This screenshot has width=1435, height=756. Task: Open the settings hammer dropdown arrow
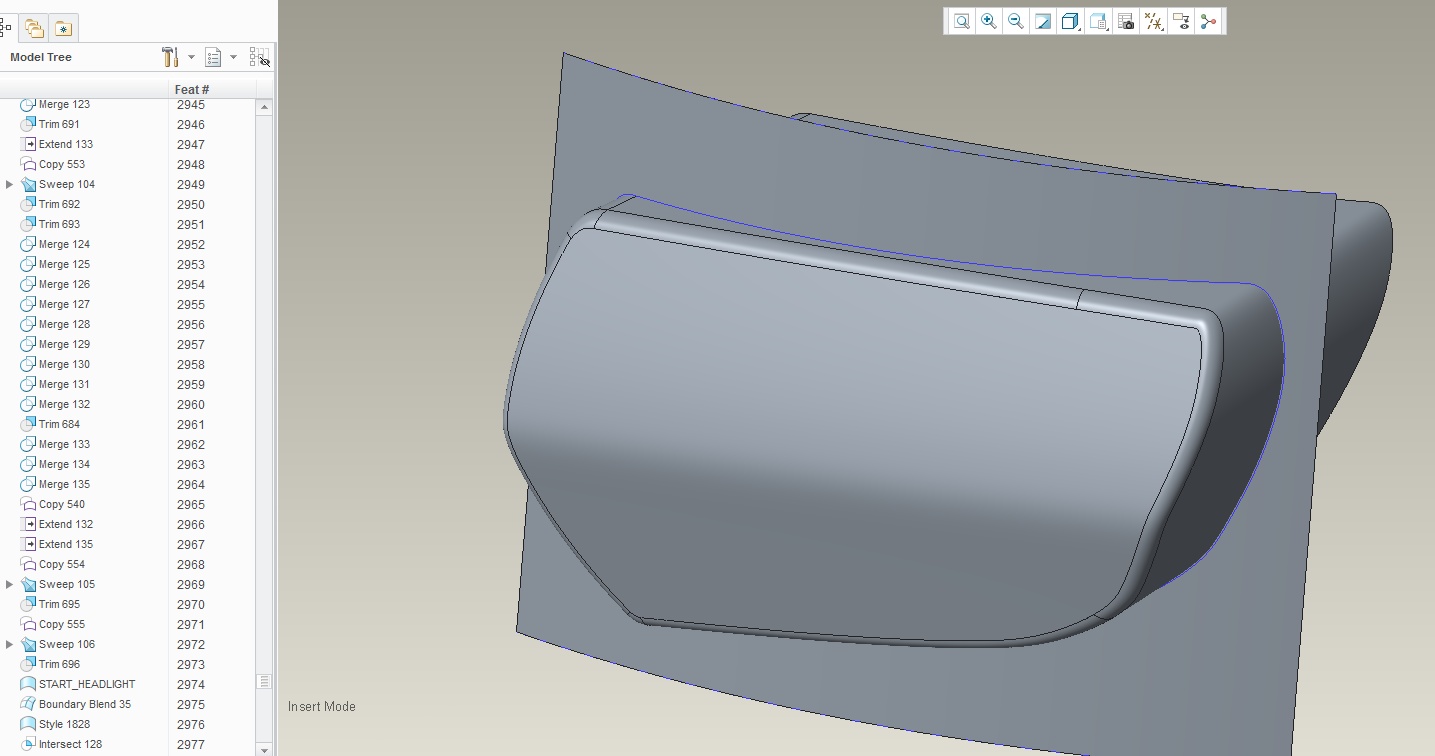pyautogui.click(x=191, y=57)
